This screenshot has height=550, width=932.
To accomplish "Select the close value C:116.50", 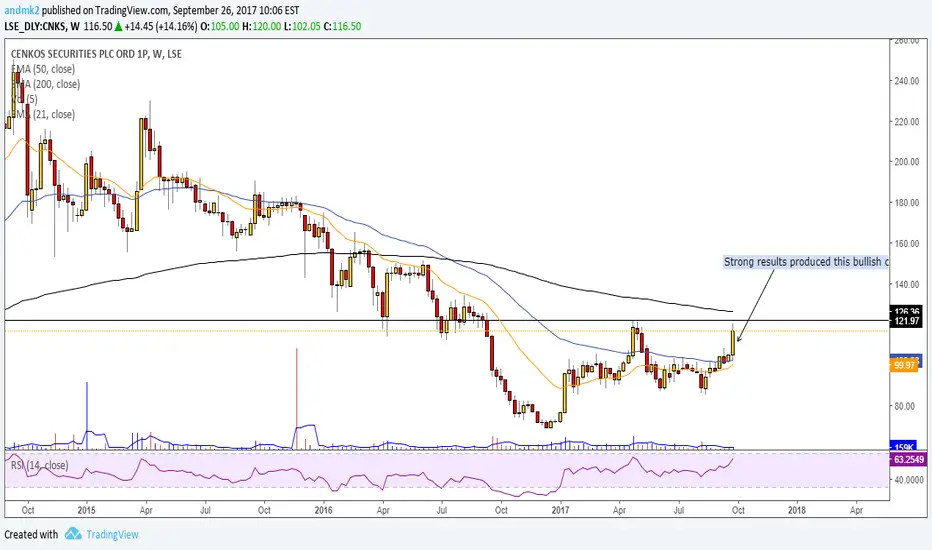I will click(342, 26).
